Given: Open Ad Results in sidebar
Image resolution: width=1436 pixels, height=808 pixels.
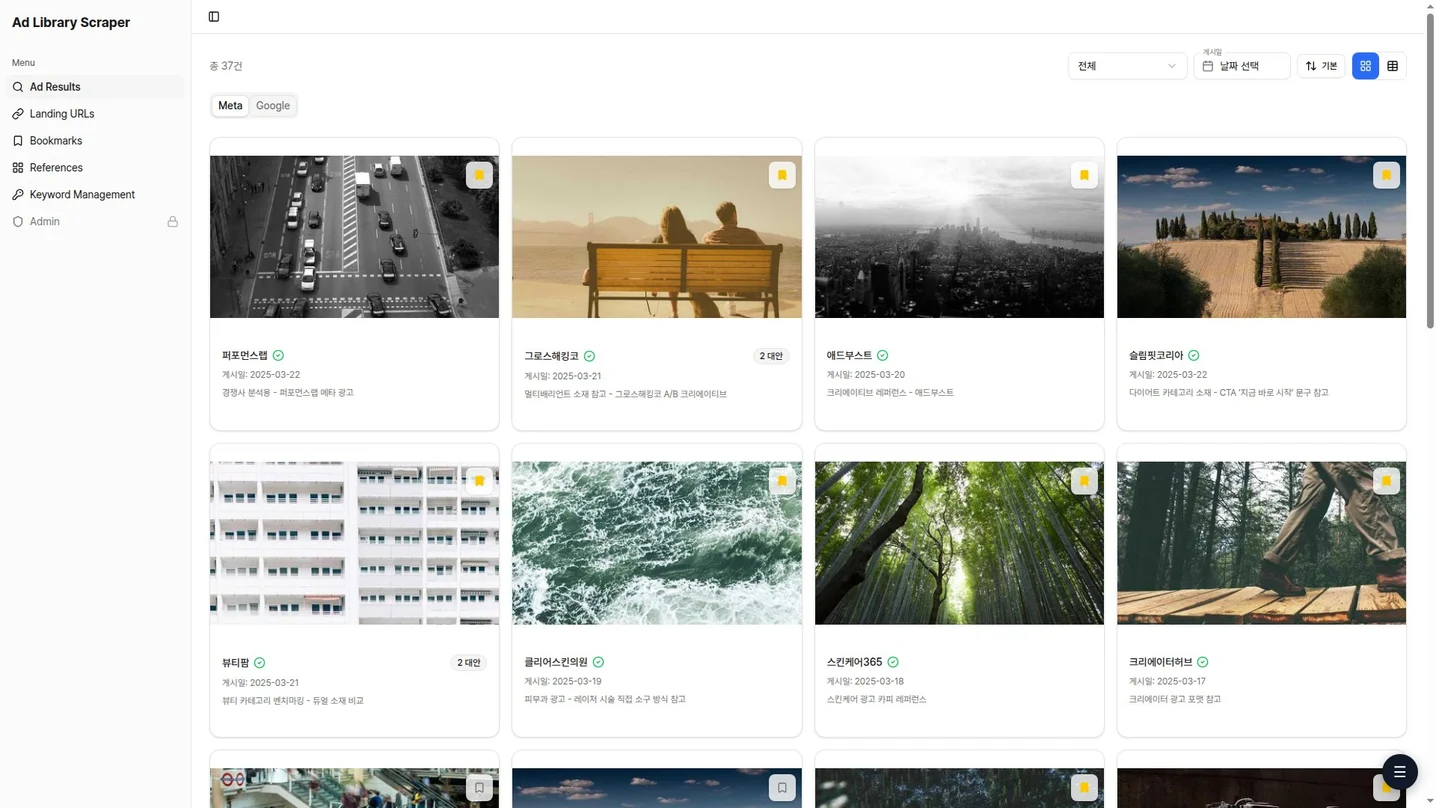Looking at the screenshot, I should pos(96,87).
